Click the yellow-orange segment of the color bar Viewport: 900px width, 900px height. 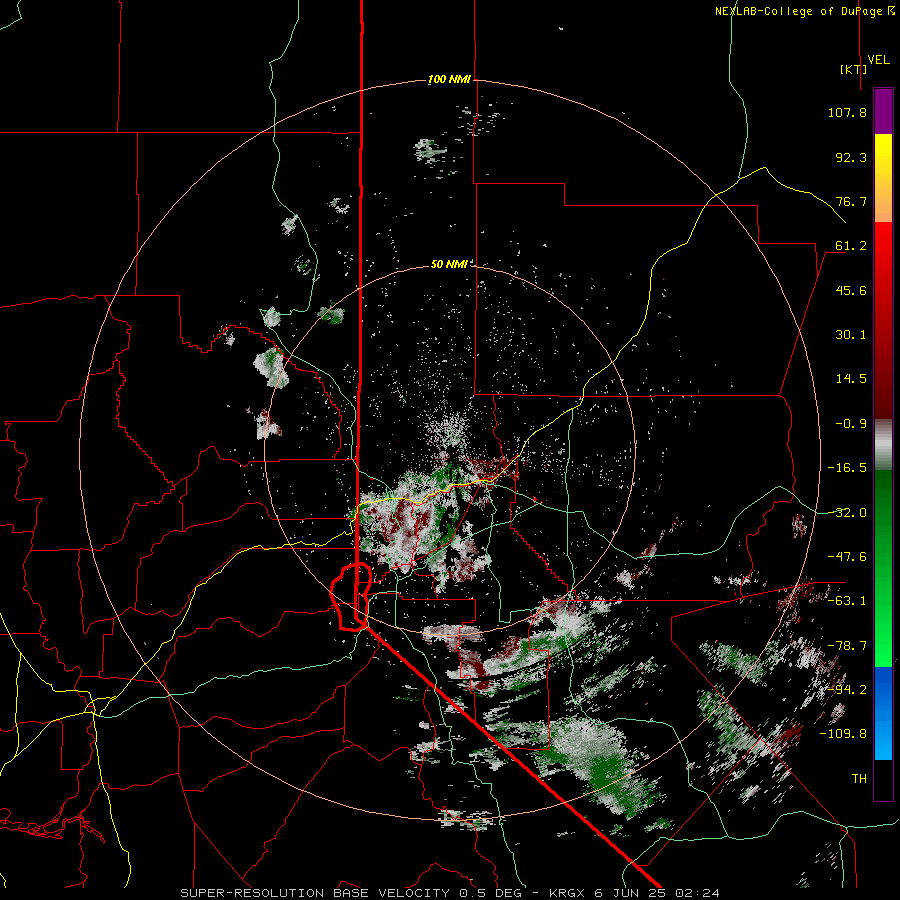(x=883, y=178)
